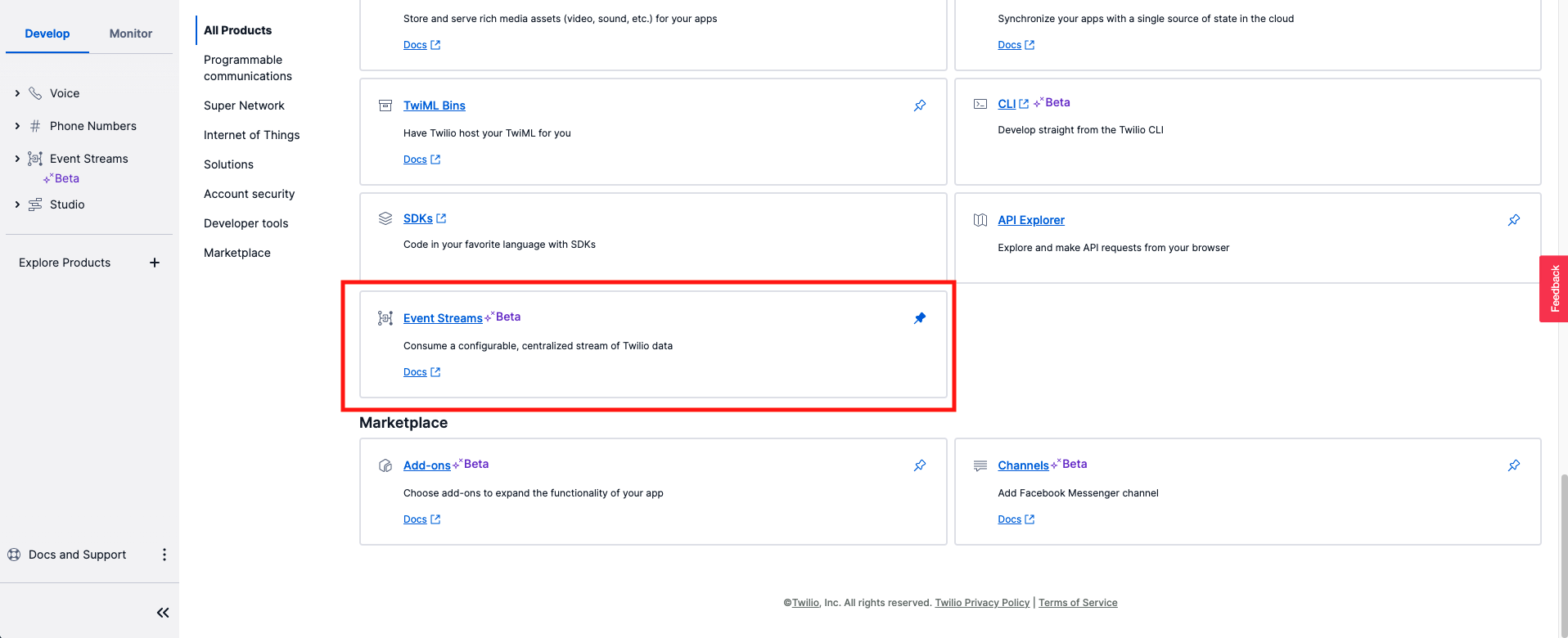The width and height of the screenshot is (1568, 638).
Task: Open the CLI link
Action: tap(1007, 104)
